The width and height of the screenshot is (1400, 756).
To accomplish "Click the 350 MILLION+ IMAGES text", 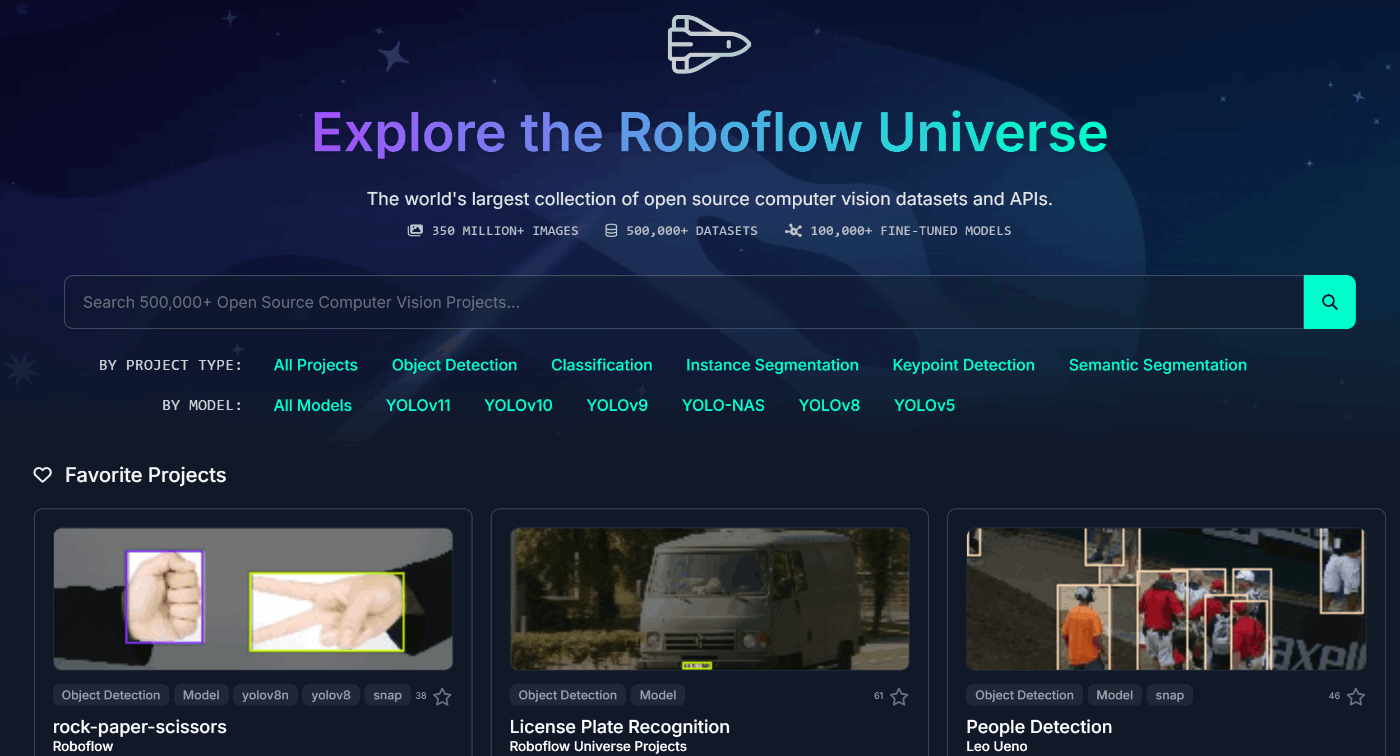I will (505, 231).
